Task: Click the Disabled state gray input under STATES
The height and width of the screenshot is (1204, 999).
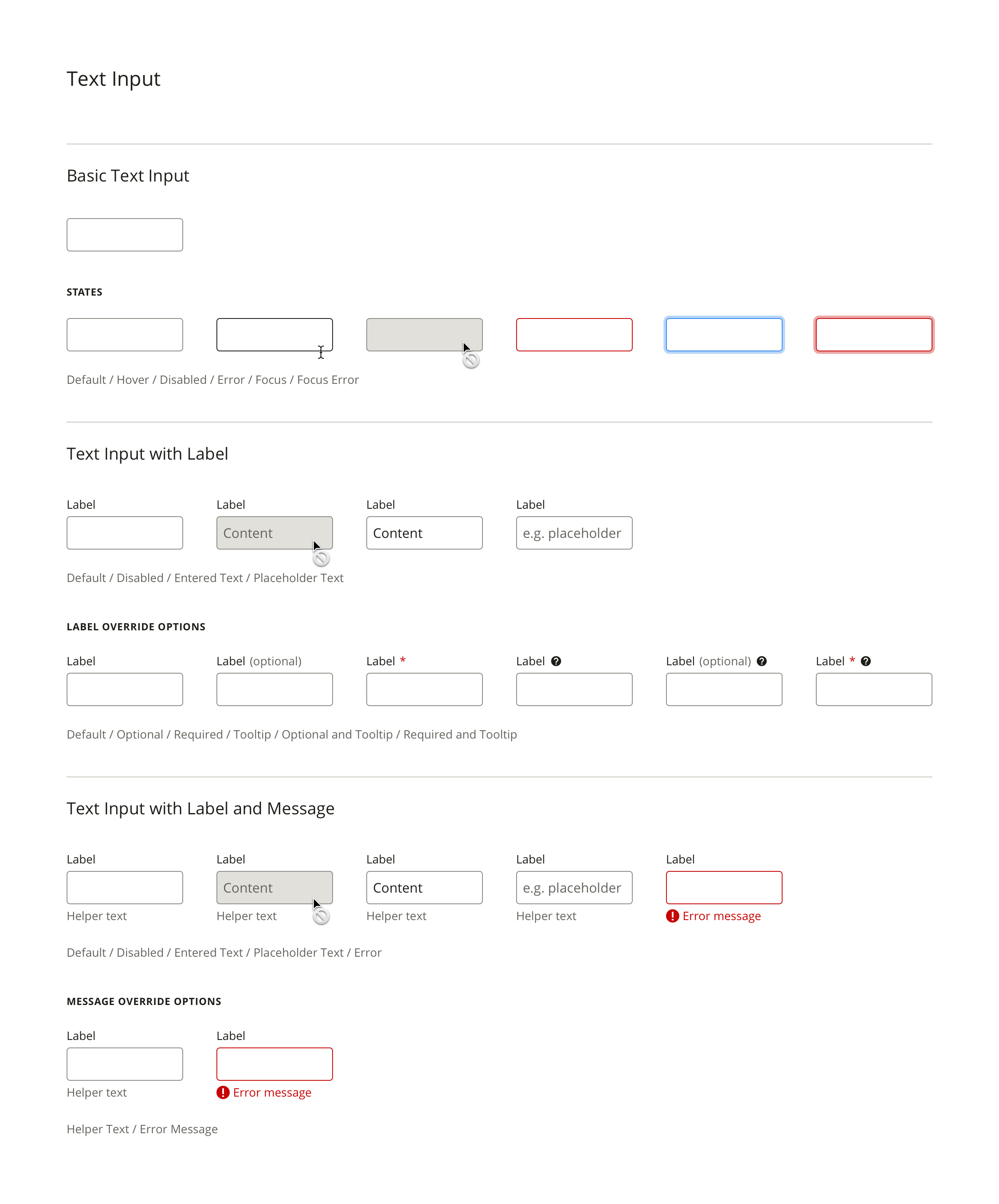Action: (x=424, y=335)
